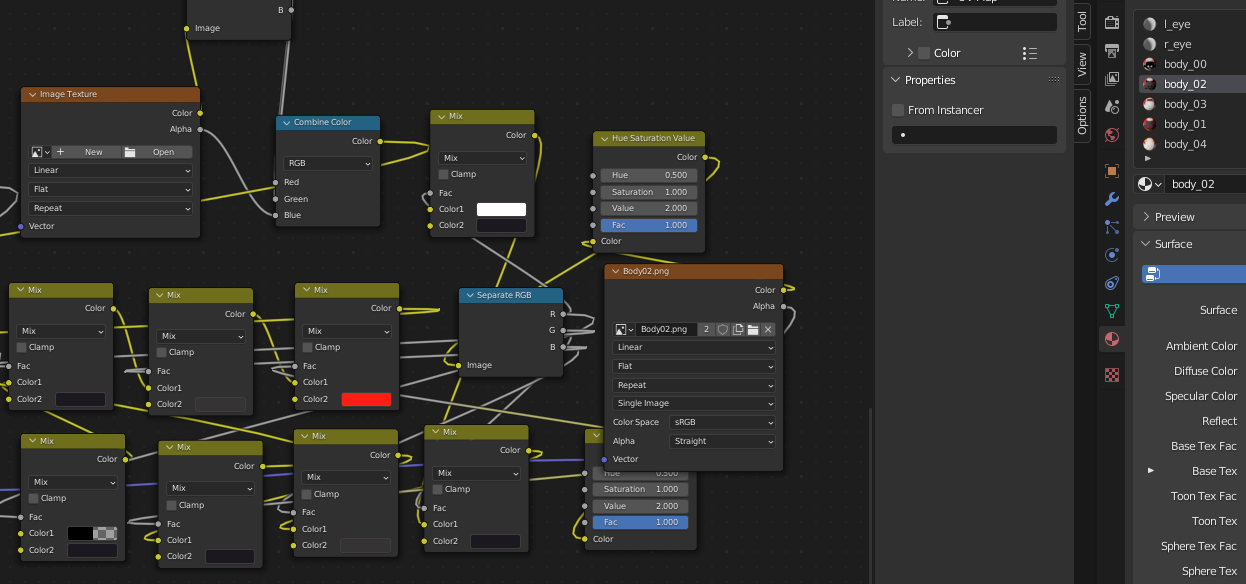The image size is (1246, 584).
Task: Open Linear interpolation dropdown on Image Texture node
Action: pyautogui.click(x=111, y=170)
